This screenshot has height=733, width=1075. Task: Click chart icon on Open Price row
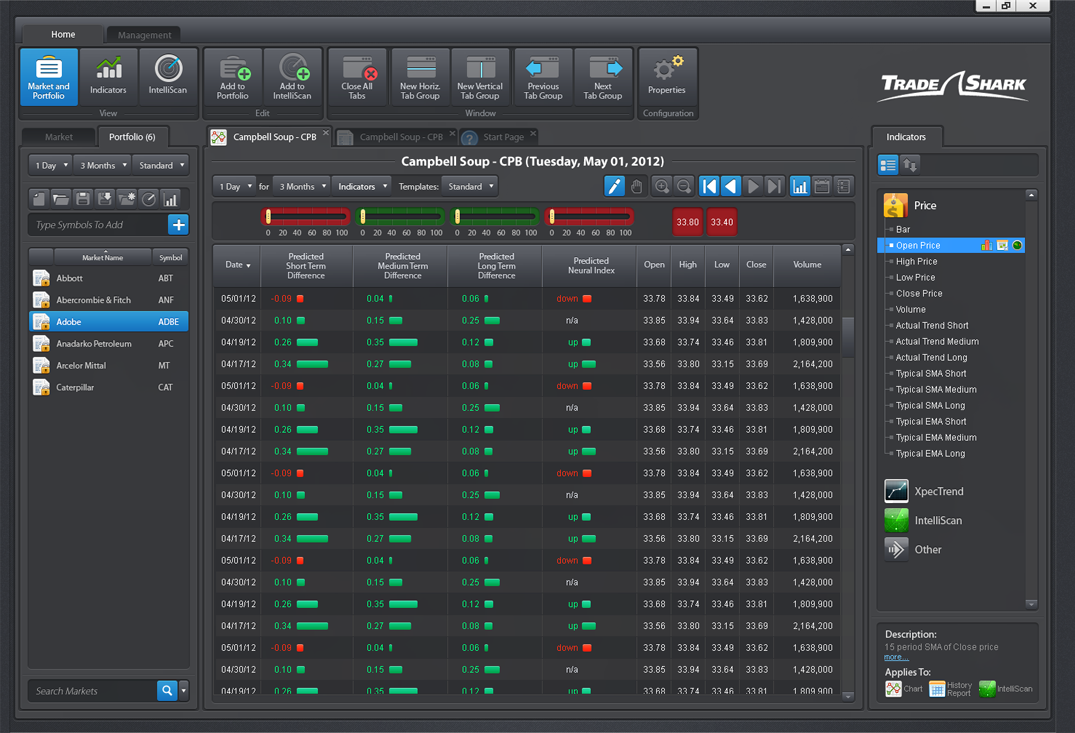point(987,245)
